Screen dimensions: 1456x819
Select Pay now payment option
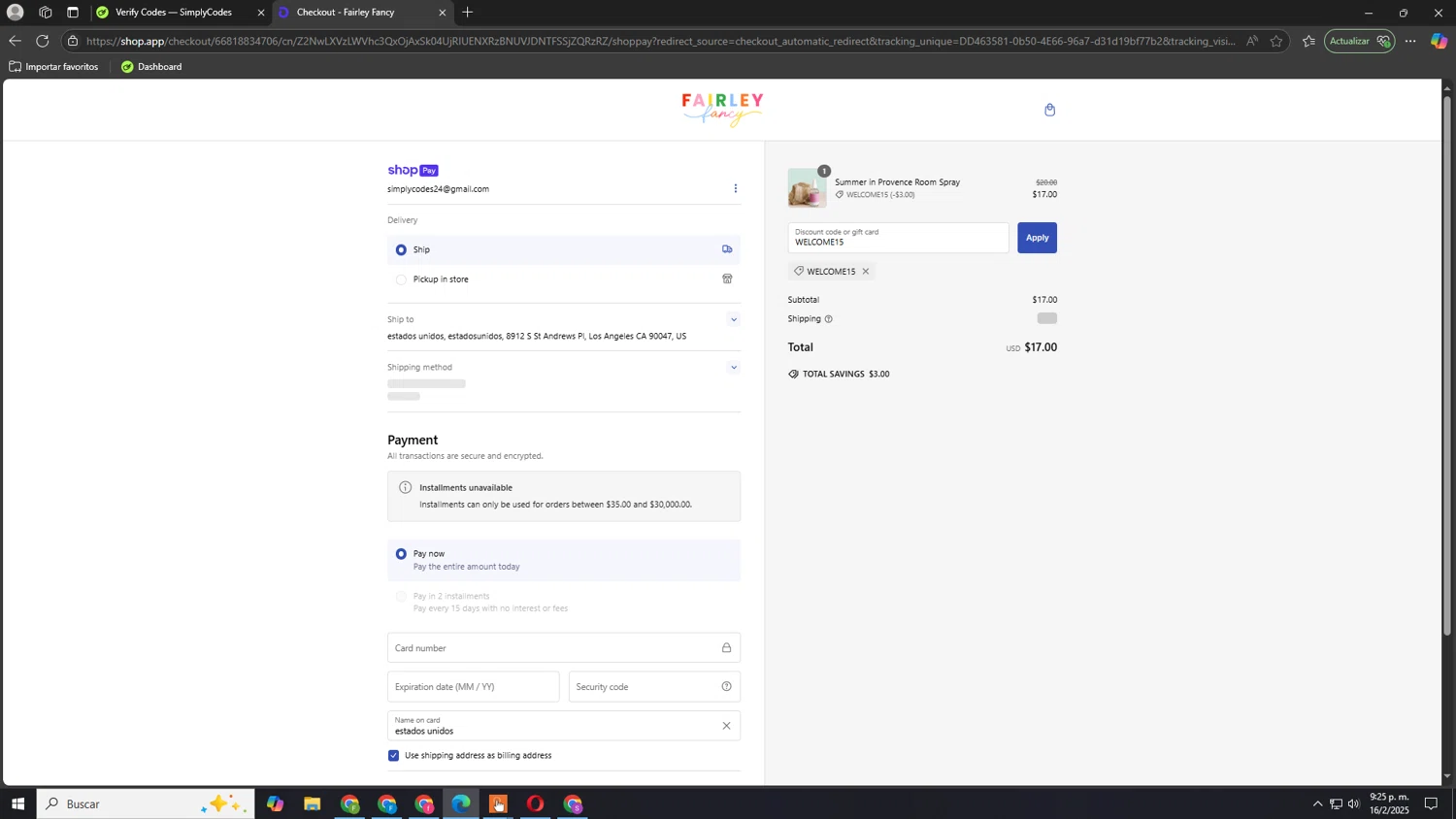(401, 554)
